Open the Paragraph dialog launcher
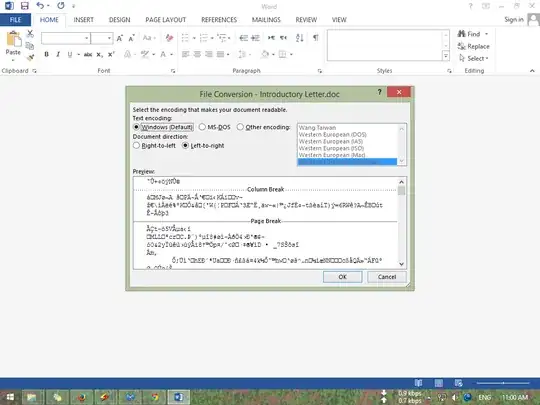The image size is (540, 405). pyautogui.click(x=320, y=71)
